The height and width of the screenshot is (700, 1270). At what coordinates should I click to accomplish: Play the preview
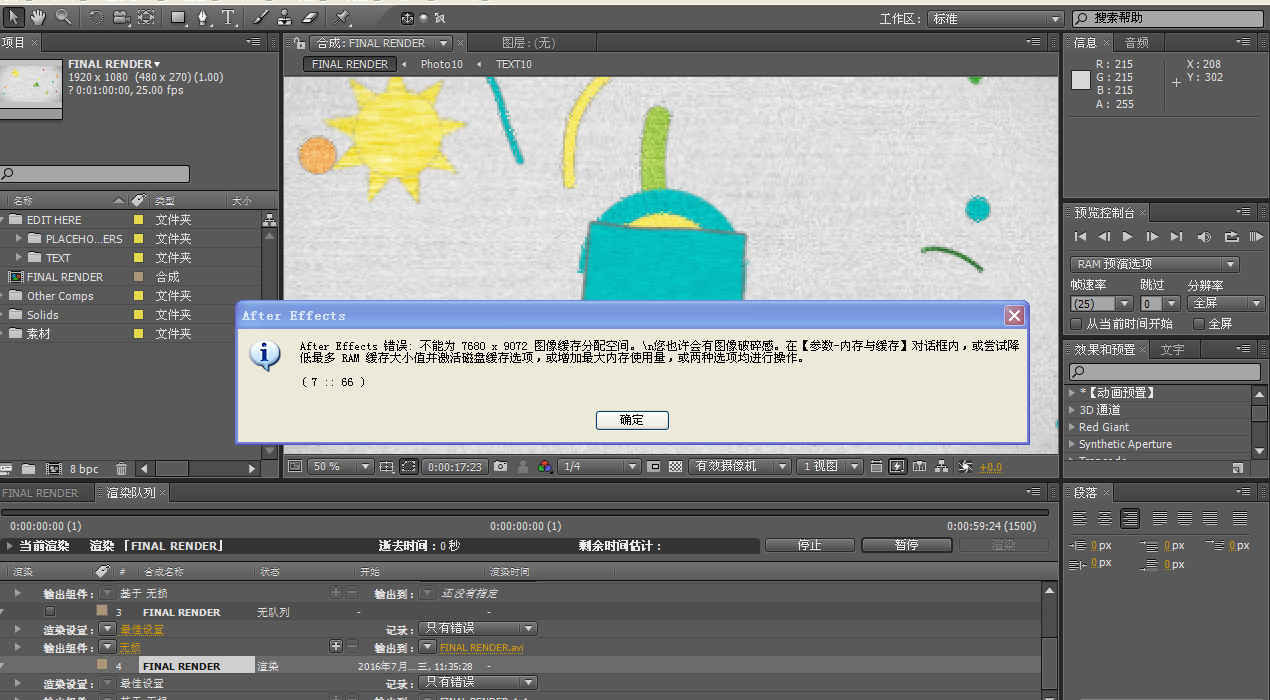pos(1128,237)
